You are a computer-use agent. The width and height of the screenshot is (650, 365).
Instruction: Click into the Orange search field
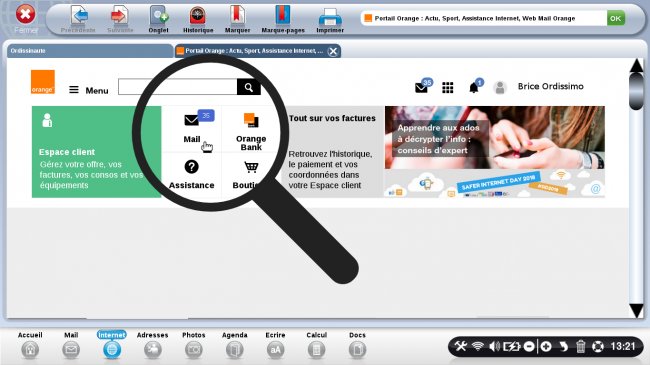[177, 87]
